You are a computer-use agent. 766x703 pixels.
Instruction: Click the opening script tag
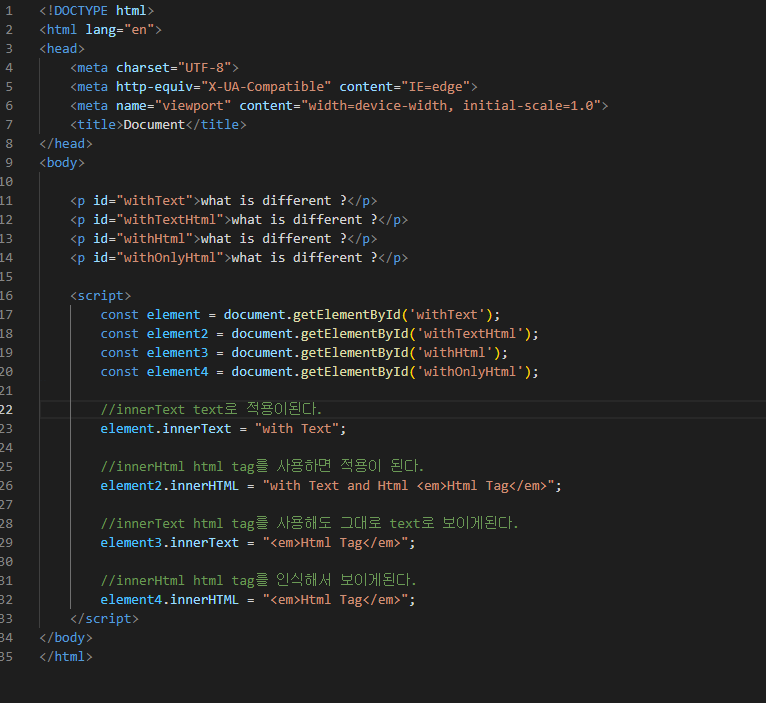[x=101, y=296]
